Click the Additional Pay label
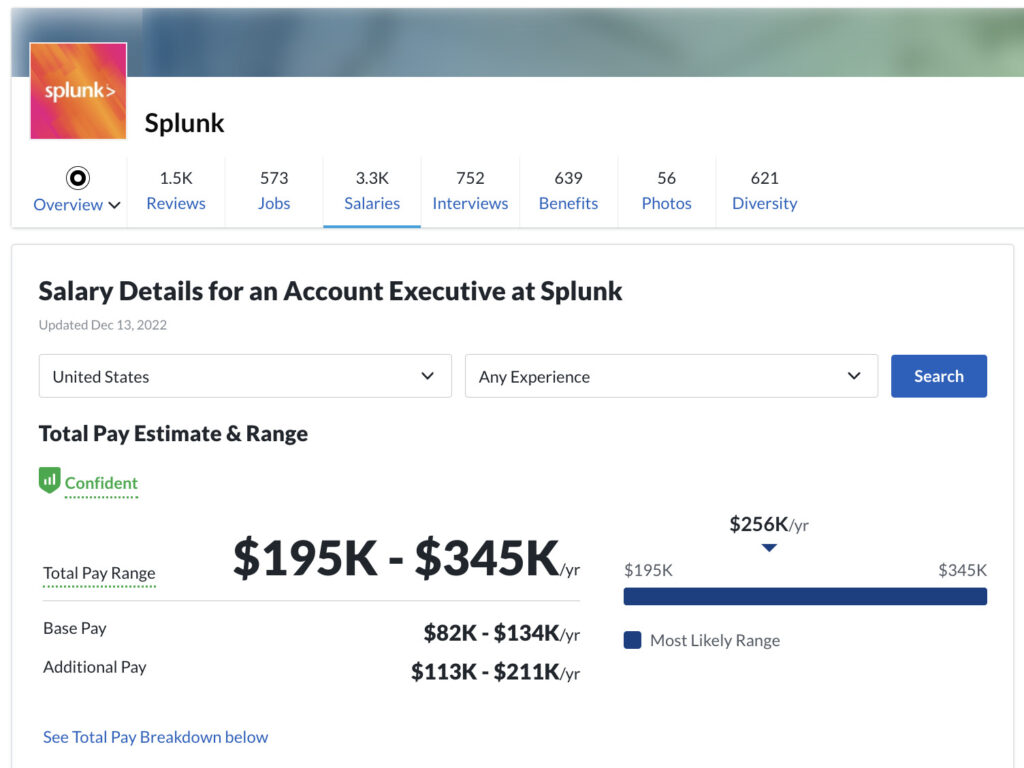 coord(95,667)
